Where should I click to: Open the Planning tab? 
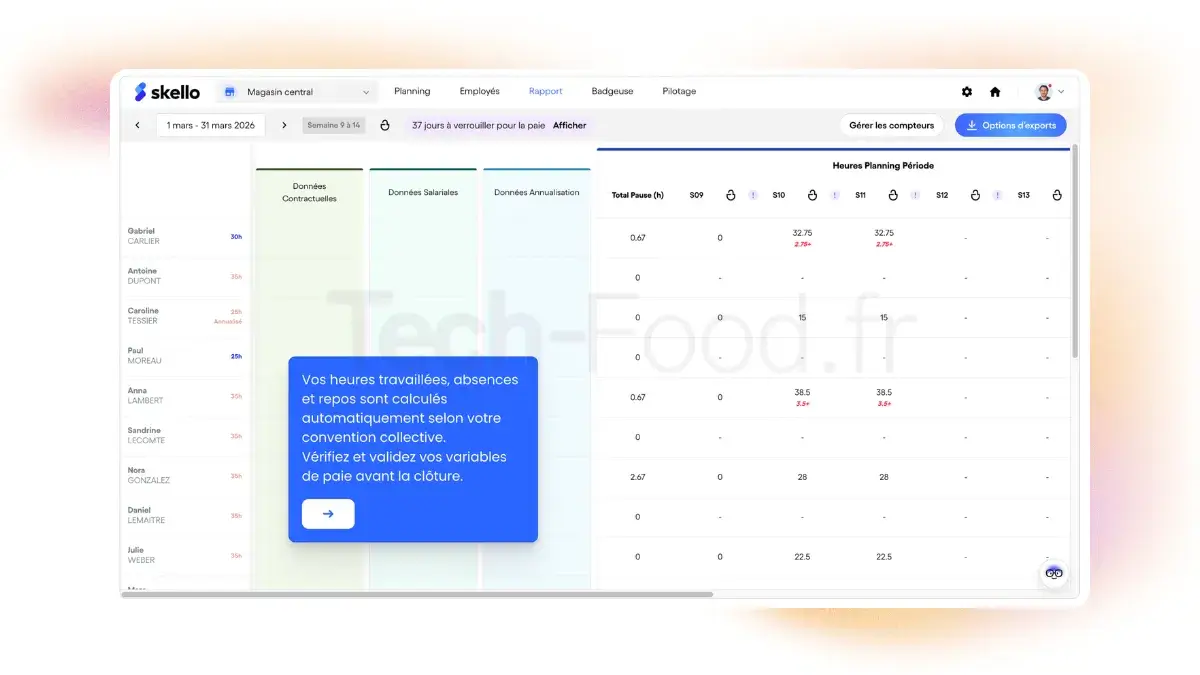pyautogui.click(x=412, y=91)
